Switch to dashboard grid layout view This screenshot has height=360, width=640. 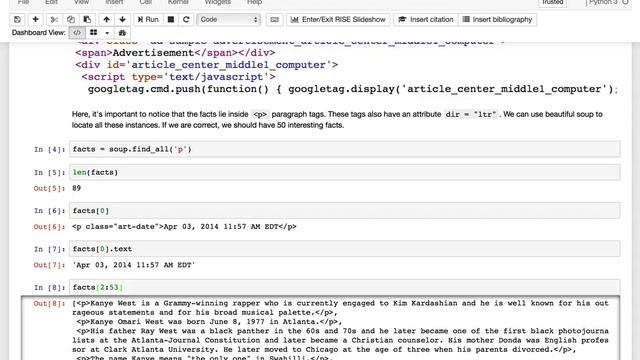(93, 33)
